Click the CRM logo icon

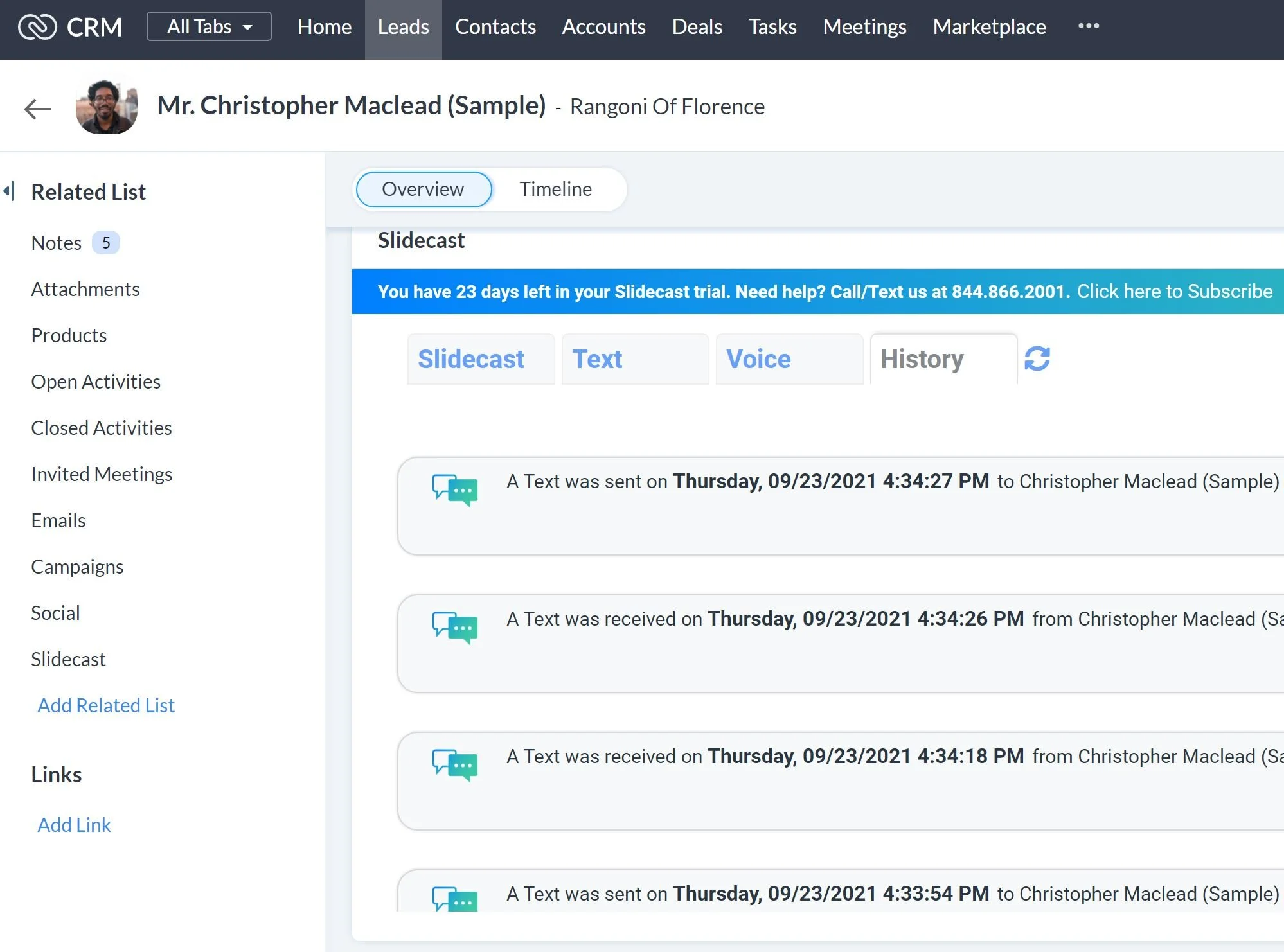pyautogui.click(x=37, y=27)
